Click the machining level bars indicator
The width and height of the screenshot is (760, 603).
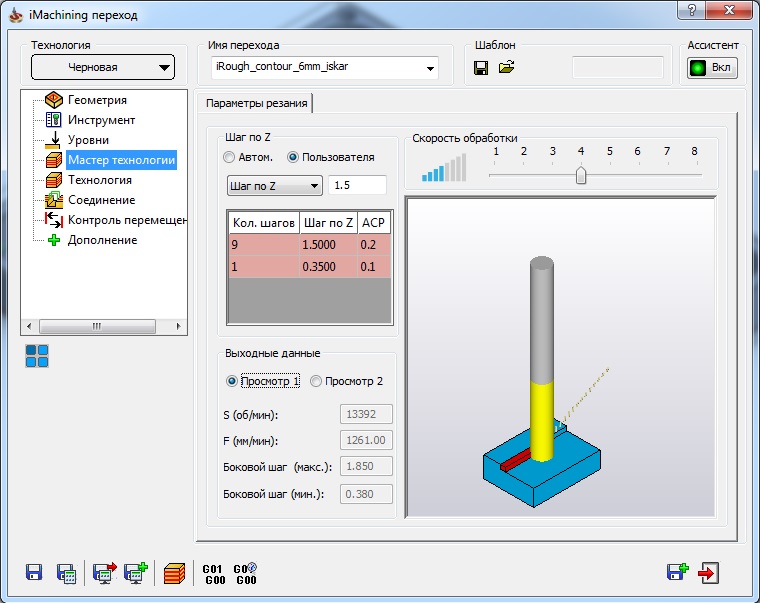click(444, 168)
